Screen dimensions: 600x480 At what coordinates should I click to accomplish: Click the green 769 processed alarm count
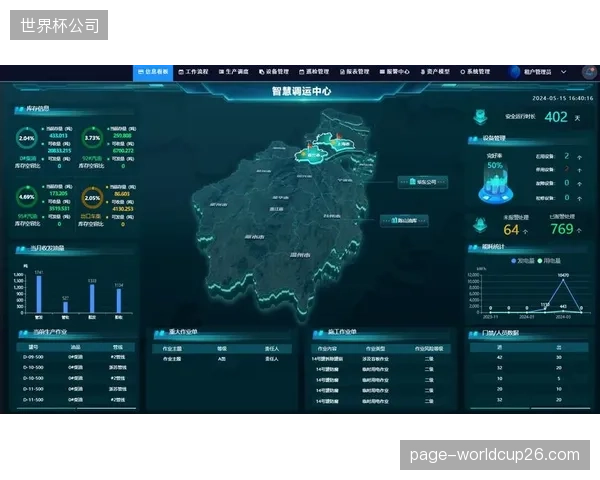click(562, 229)
